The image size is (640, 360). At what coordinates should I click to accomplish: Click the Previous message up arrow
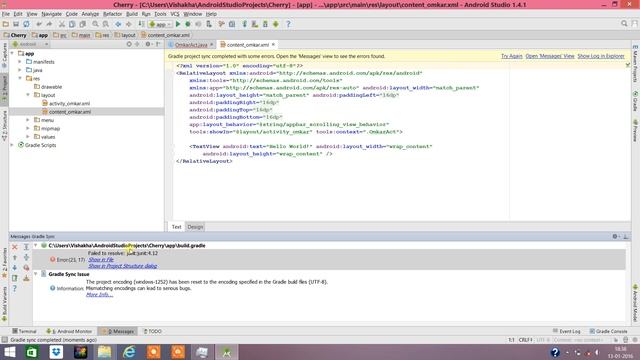coord(15,258)
